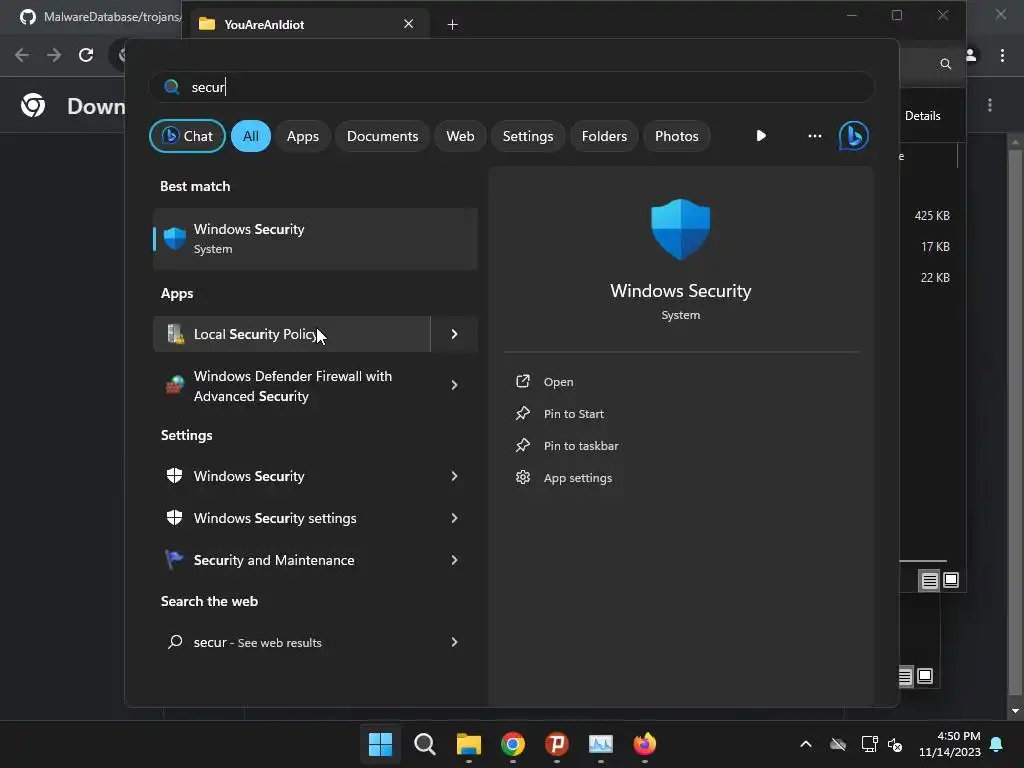
Task: Click the Local Security Policy app icon
Action: [x=175, y=334]
